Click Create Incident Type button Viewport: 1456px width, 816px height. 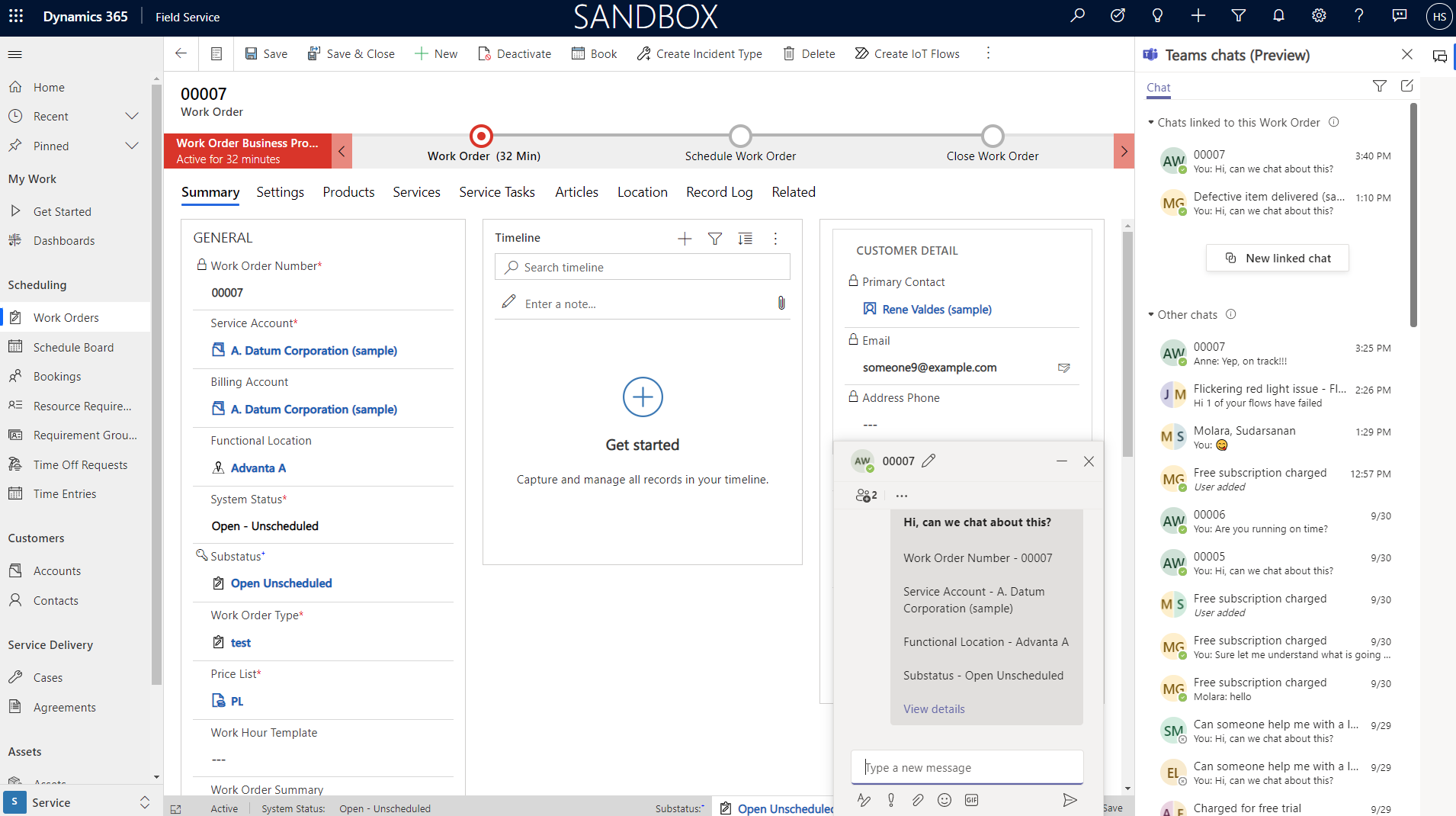click(x=700, y=53)
